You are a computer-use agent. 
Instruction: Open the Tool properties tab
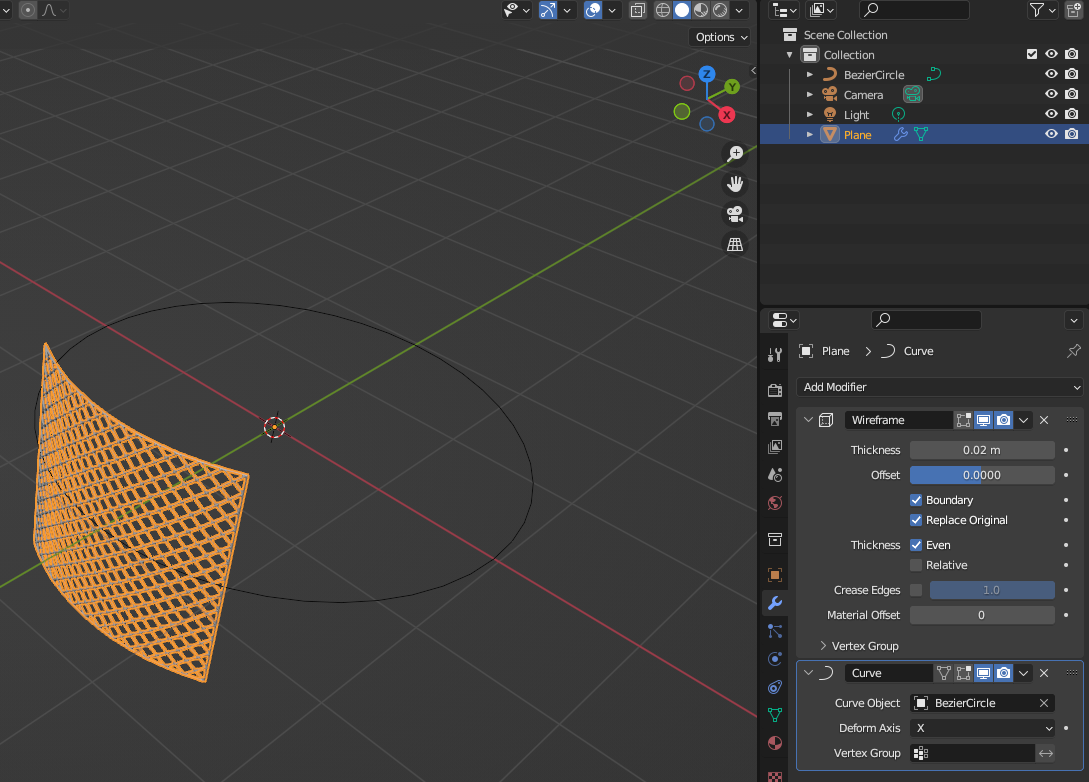coord(775,355)
